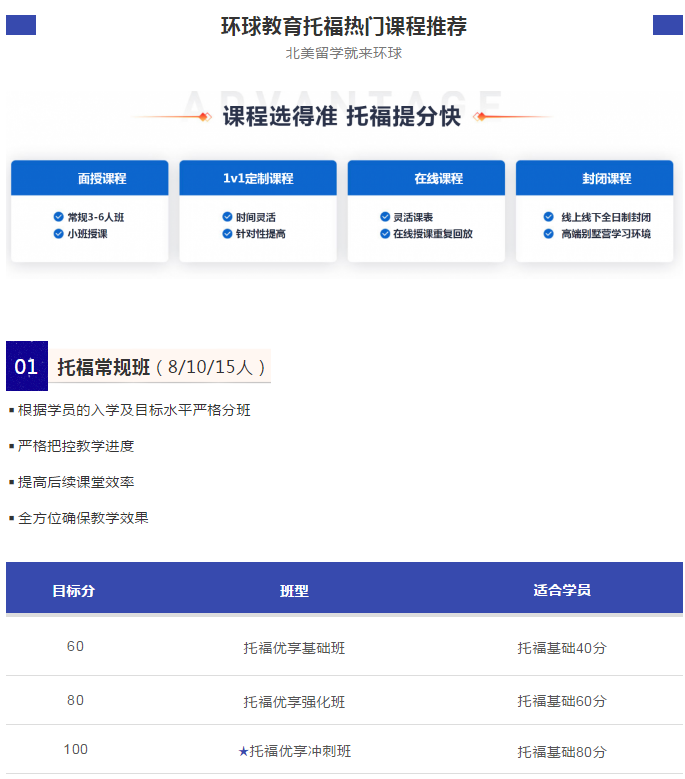
Task: Click the text 高端别墅营学习环境
Action: click(x=606, y=234)
